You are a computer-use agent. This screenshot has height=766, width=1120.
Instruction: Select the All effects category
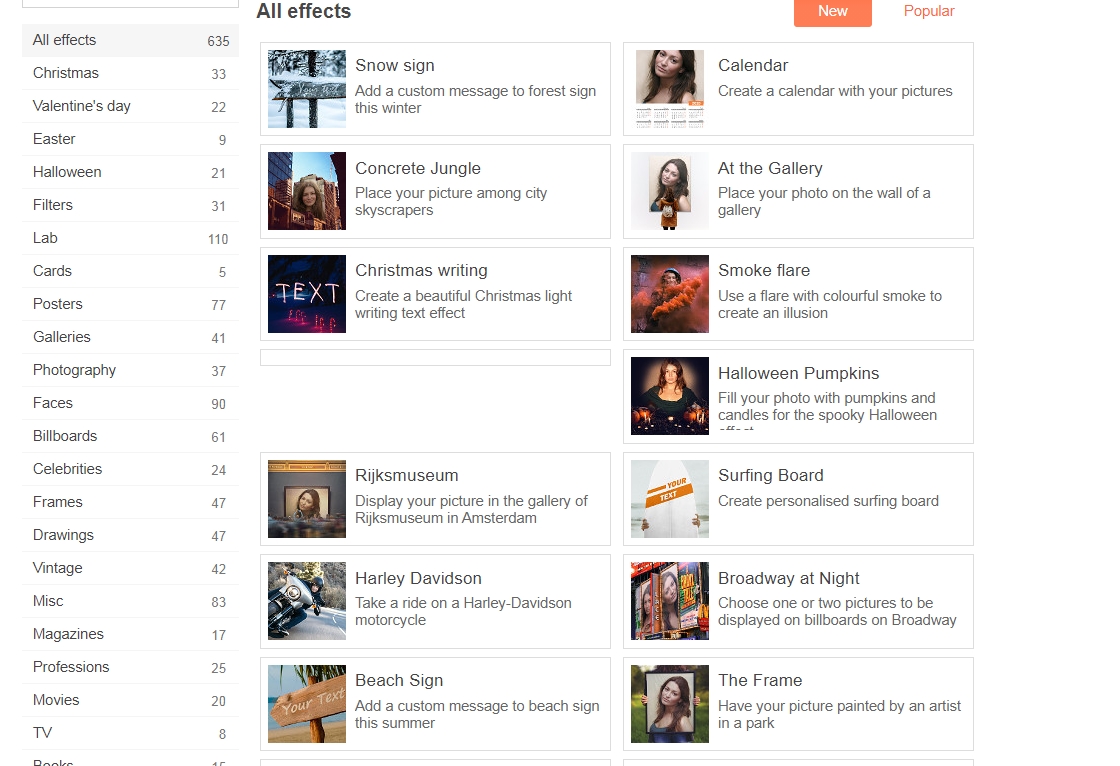point(65,40)
